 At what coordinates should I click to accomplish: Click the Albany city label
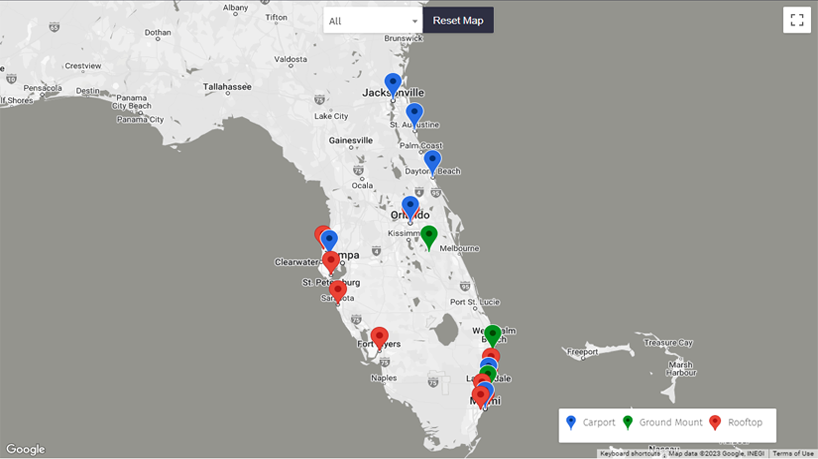(235, 8)
